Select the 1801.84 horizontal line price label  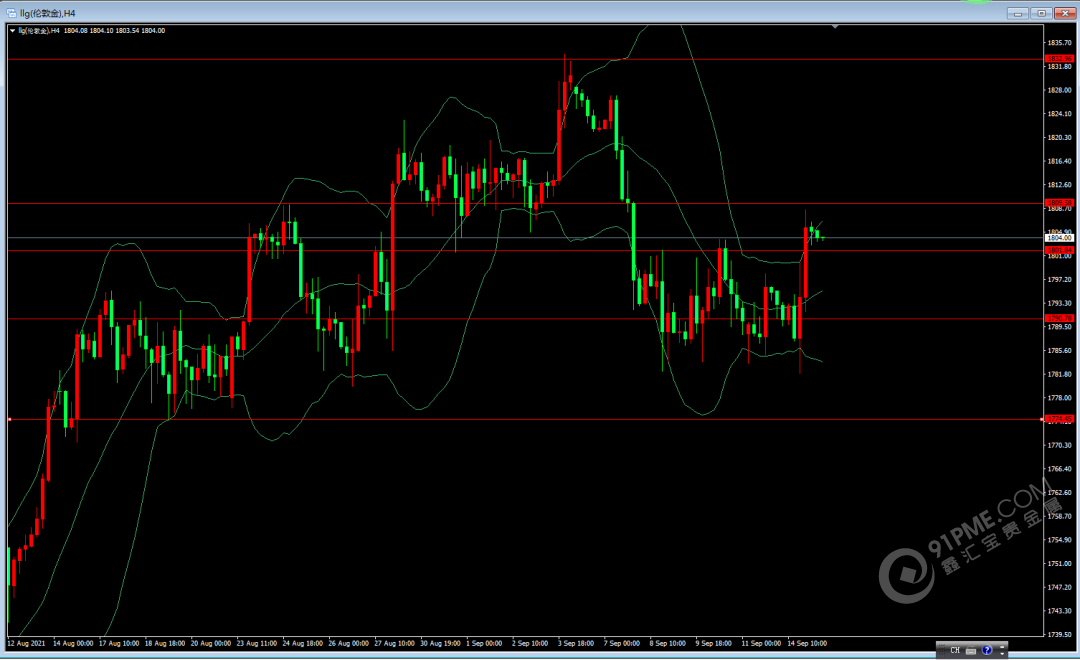coord(1059,250)
